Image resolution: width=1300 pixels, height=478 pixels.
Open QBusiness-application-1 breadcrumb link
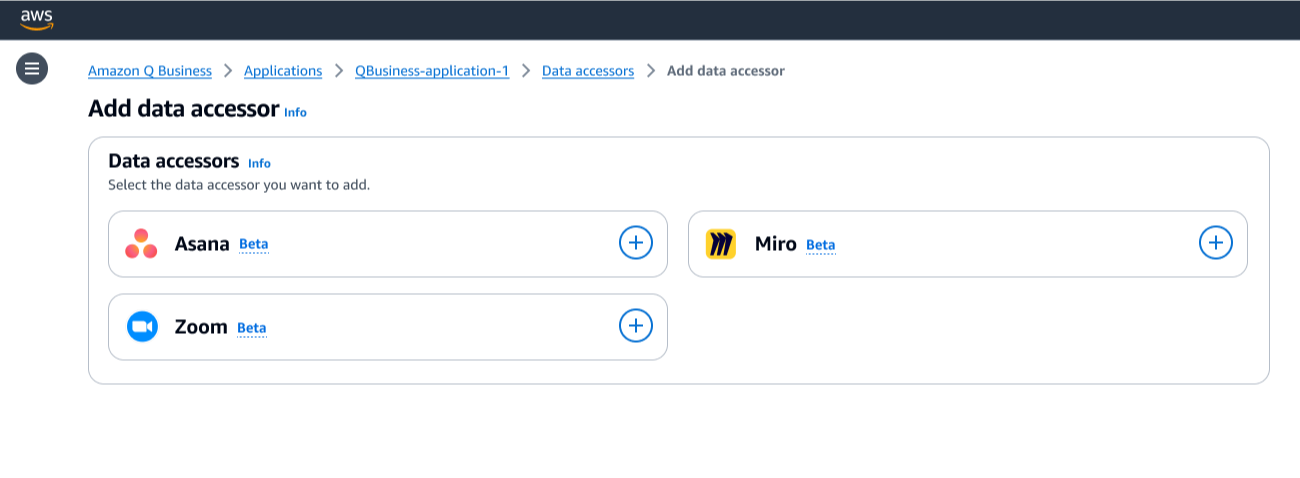pos(432,71)
